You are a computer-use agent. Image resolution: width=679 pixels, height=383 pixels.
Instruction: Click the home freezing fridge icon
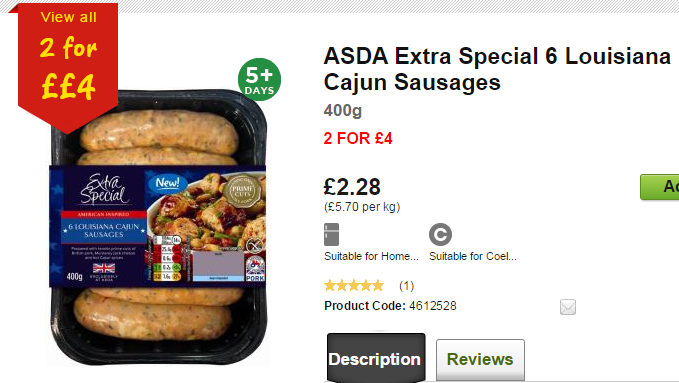coord(332,234)
